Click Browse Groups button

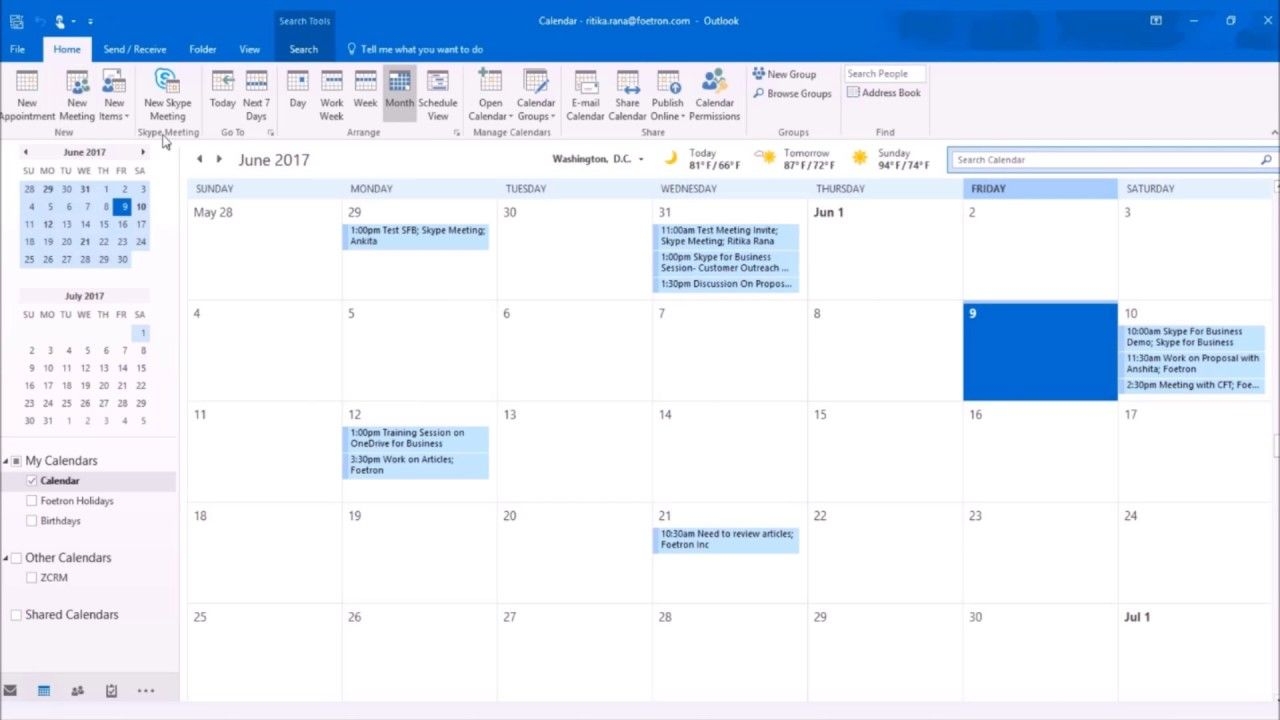tap(792, 93)
